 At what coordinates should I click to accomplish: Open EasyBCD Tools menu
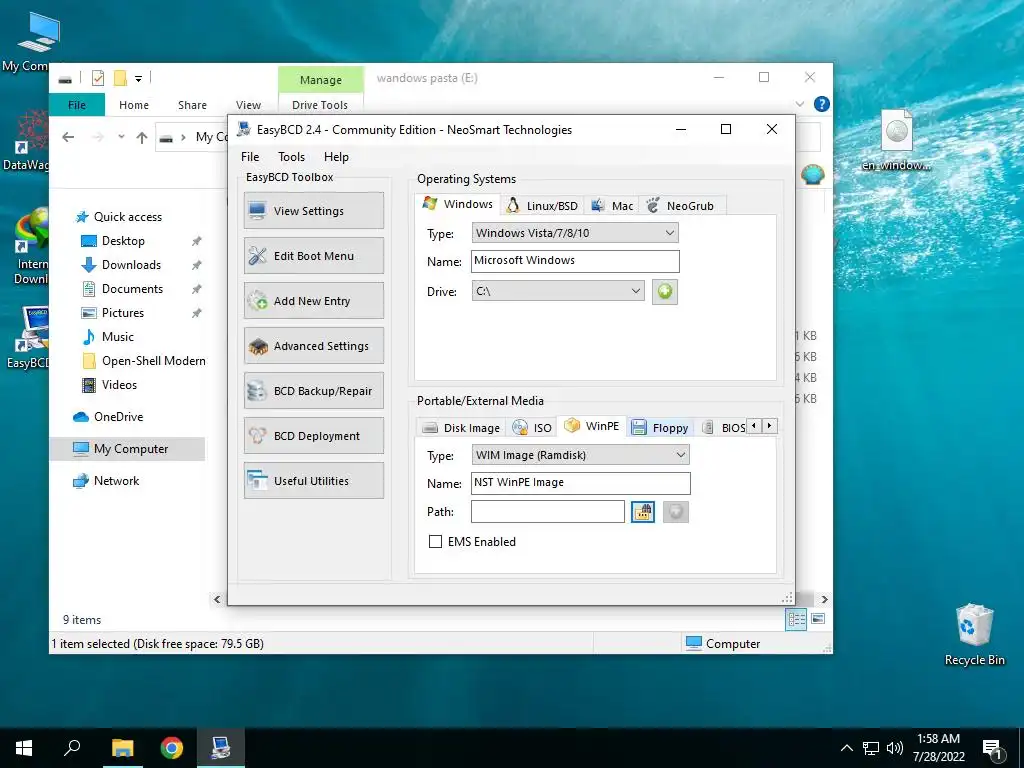point(291,157)
